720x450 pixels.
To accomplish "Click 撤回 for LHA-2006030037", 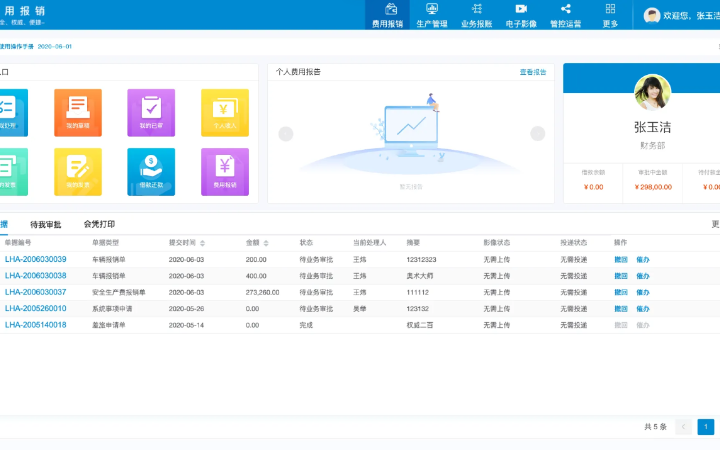I will [621, 292].
